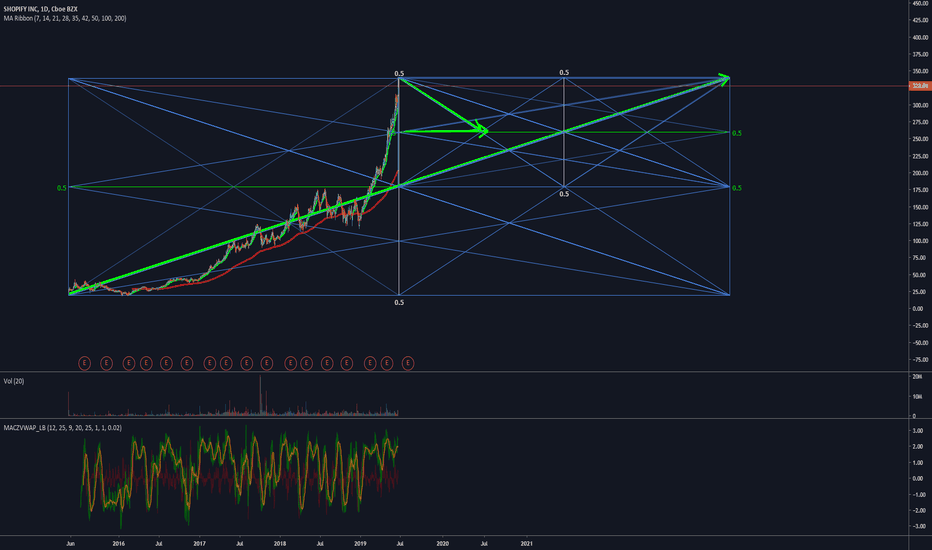Click the orange current price tag on price axis
The height and width of the screenshot is (550, 932).
coord(920,86)
